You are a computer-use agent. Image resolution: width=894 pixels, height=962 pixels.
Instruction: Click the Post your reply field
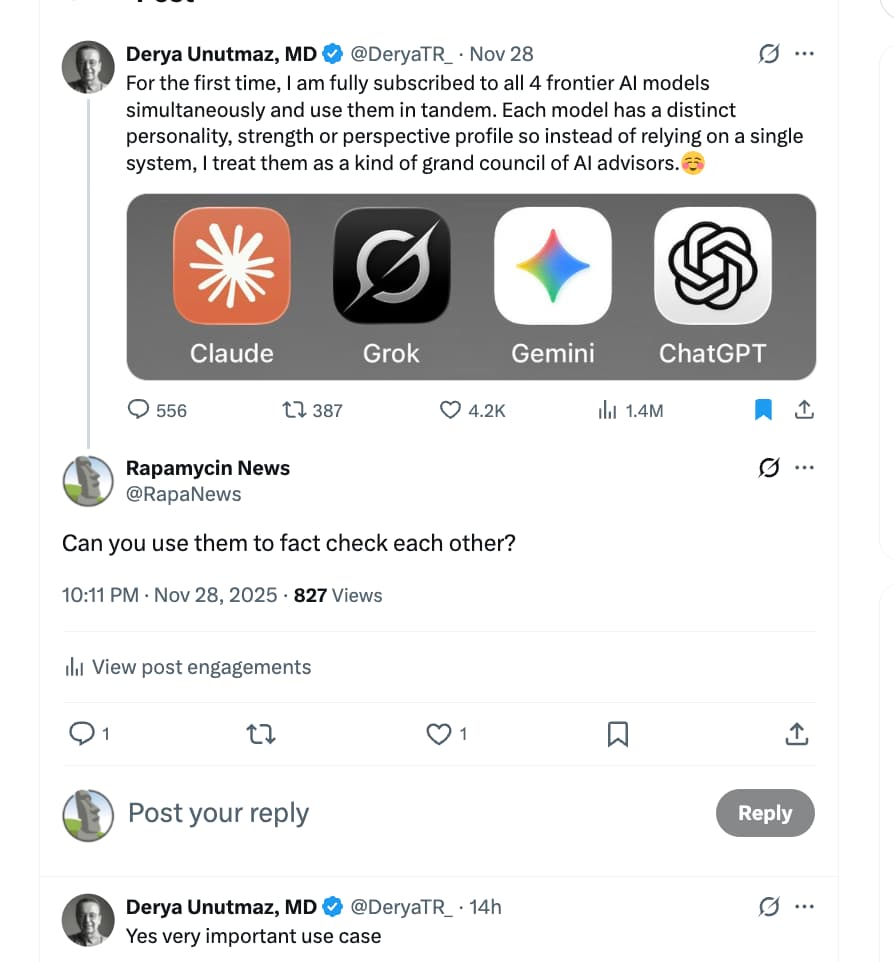pyautogui.click(x=400, y=813)
